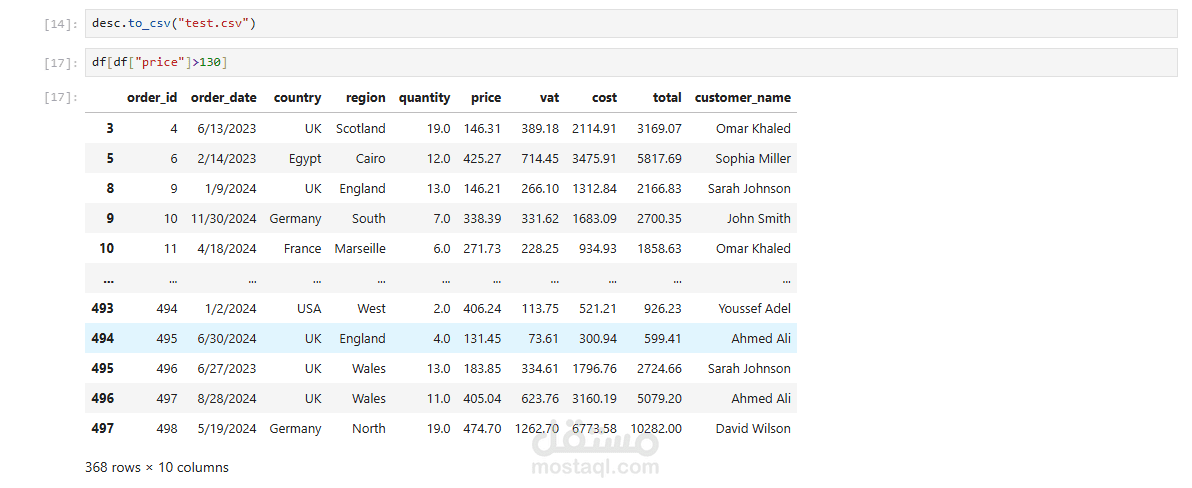Screen dimensions: 1192x488
Task: Select the quantity column header
Action: tap(424, 97)
